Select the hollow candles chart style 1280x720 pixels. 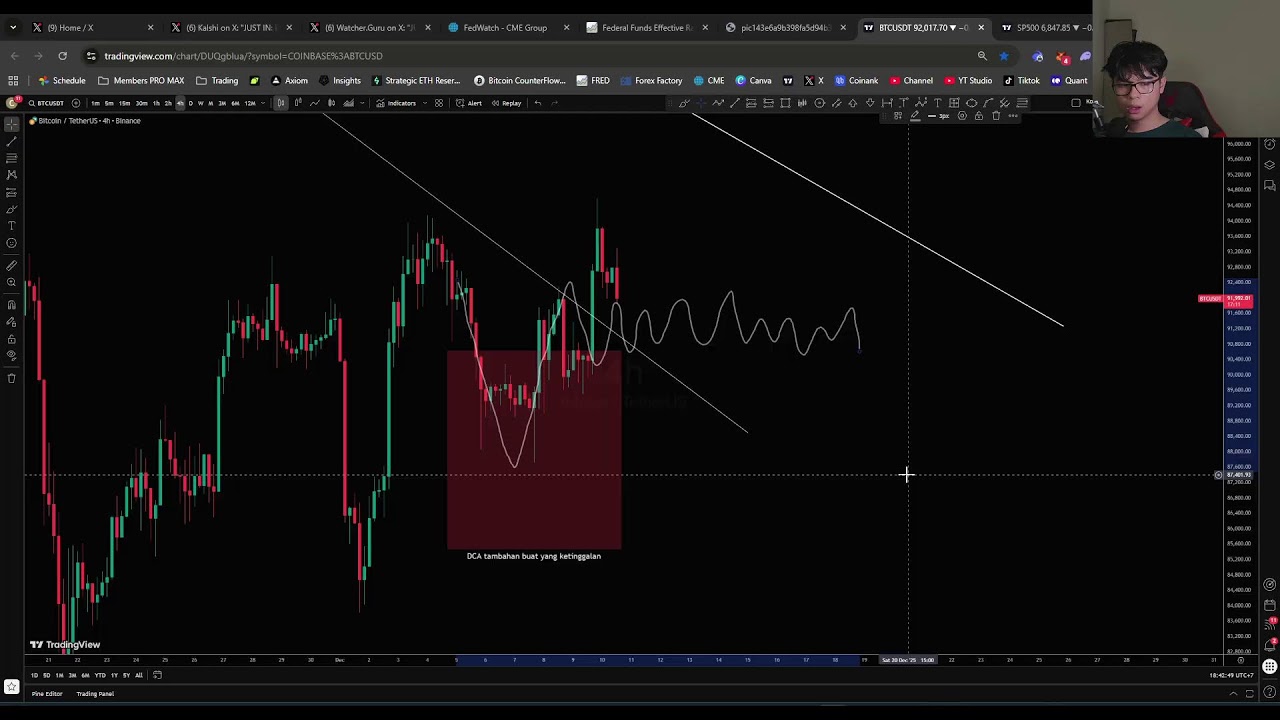click(x=298, y=103)
